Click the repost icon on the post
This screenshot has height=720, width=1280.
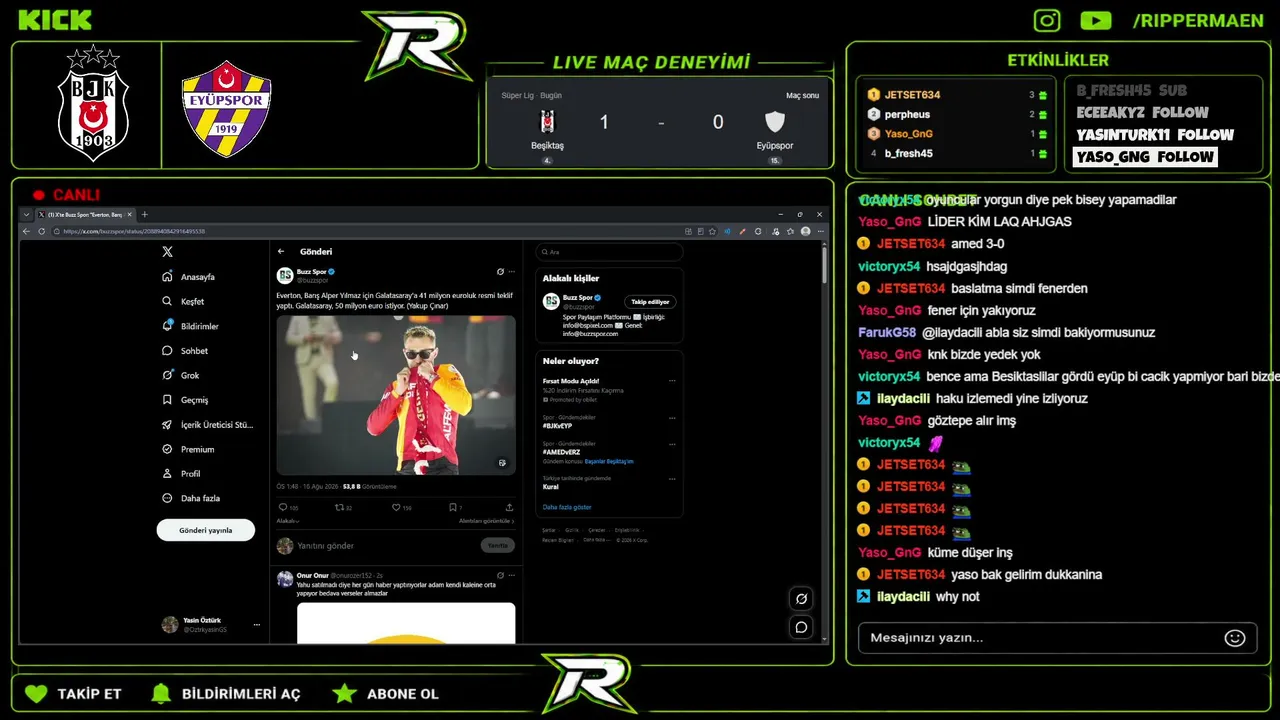tap(339, 508)
